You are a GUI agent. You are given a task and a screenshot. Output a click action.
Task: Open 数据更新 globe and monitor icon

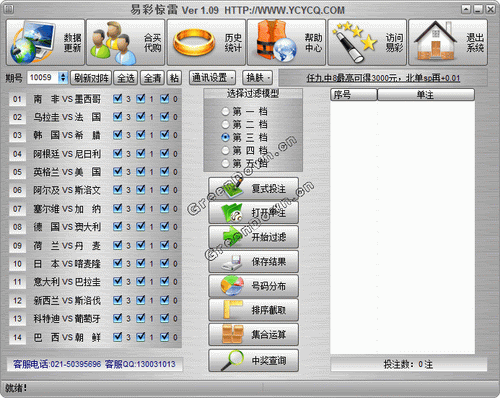(45, 42)
